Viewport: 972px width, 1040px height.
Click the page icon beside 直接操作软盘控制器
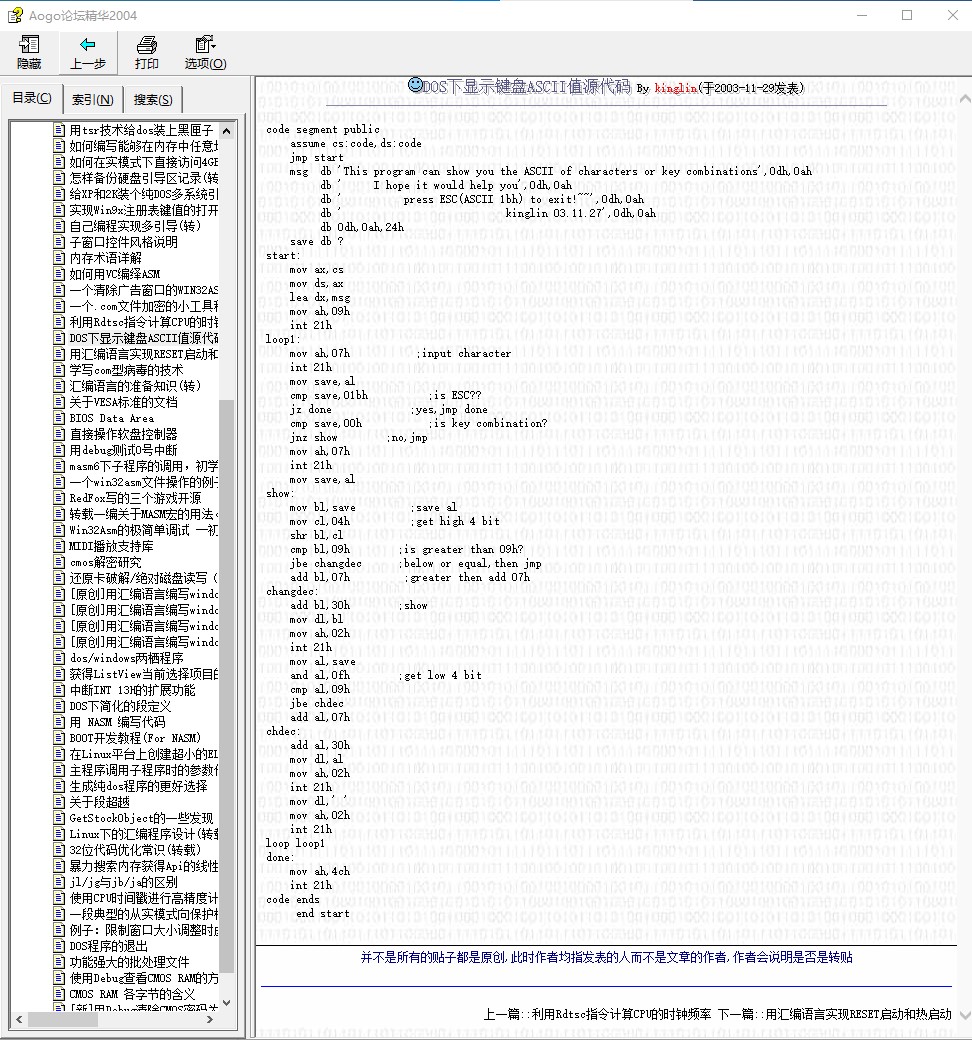click(x=60, y=434)
